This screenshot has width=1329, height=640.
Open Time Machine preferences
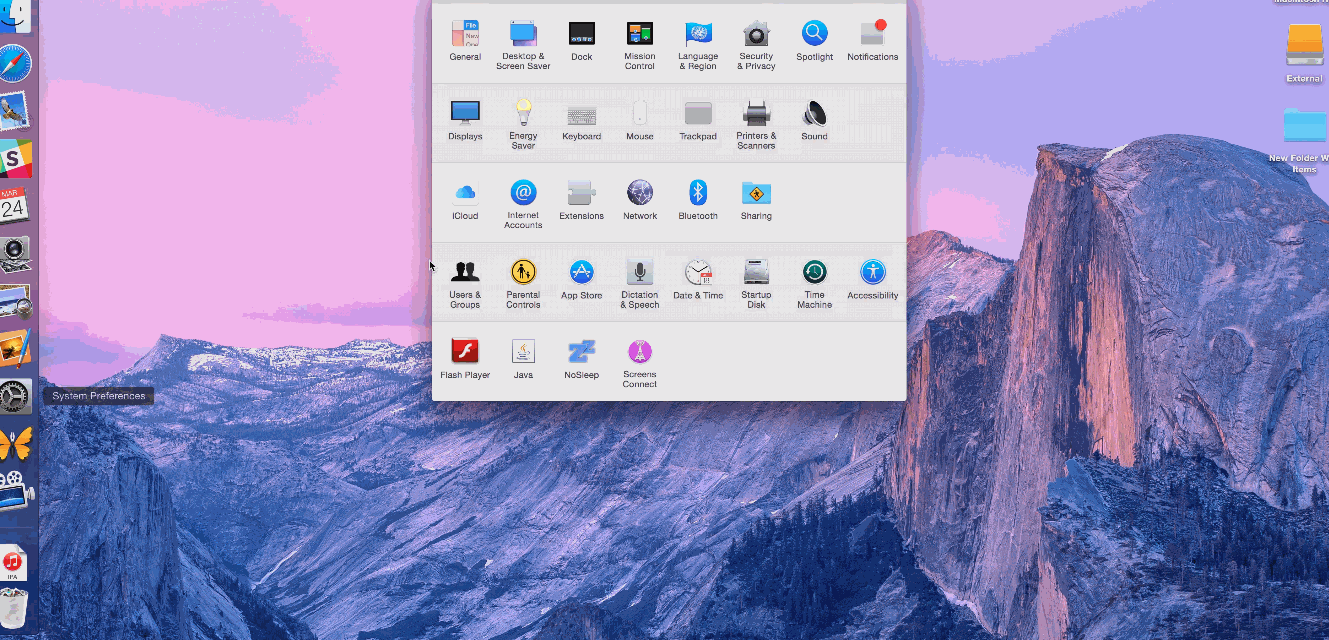[x=814, y=283]
